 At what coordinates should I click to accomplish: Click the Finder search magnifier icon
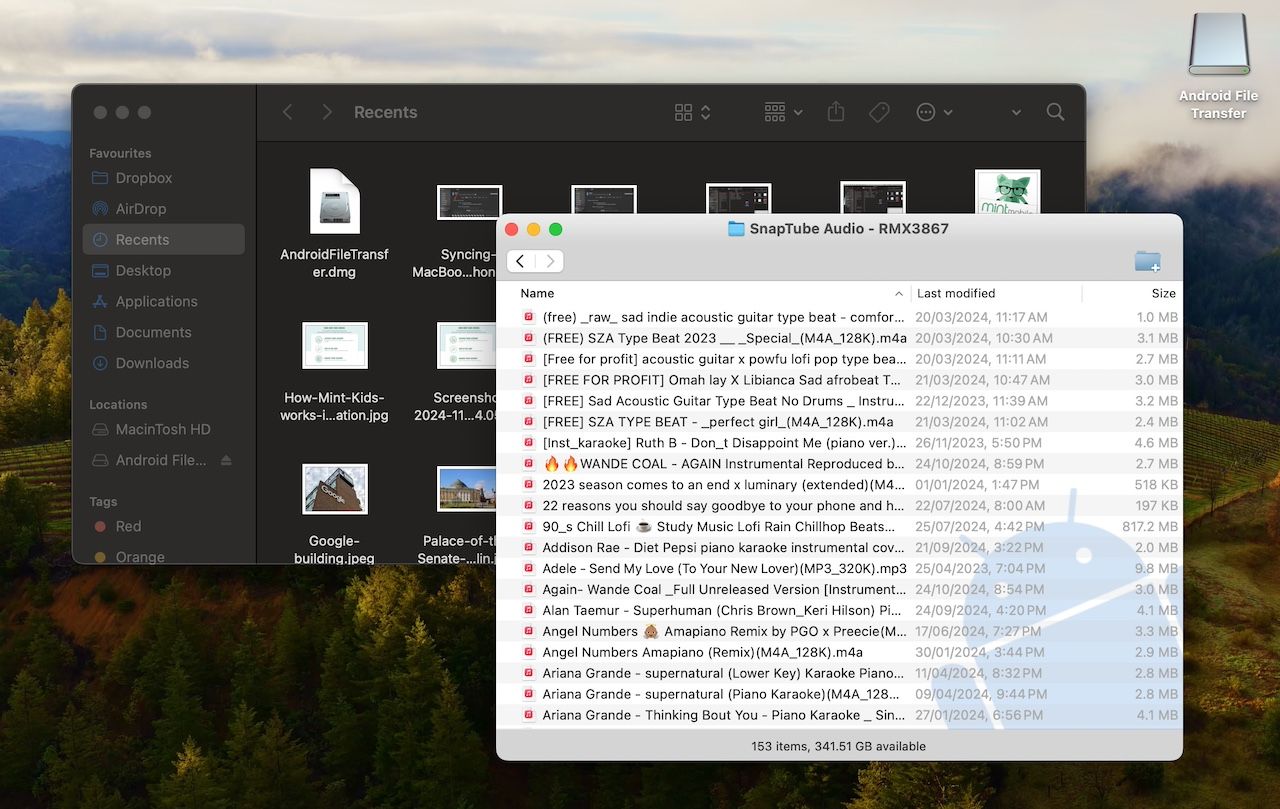coord(1055,112)
